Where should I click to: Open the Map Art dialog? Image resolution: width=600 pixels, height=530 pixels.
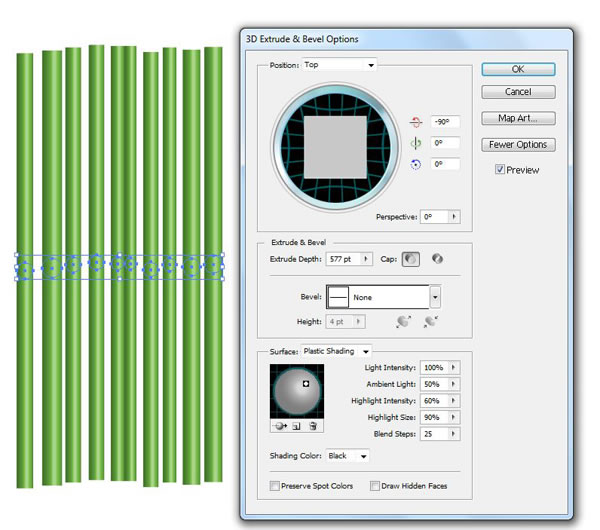tap(517, 118)
